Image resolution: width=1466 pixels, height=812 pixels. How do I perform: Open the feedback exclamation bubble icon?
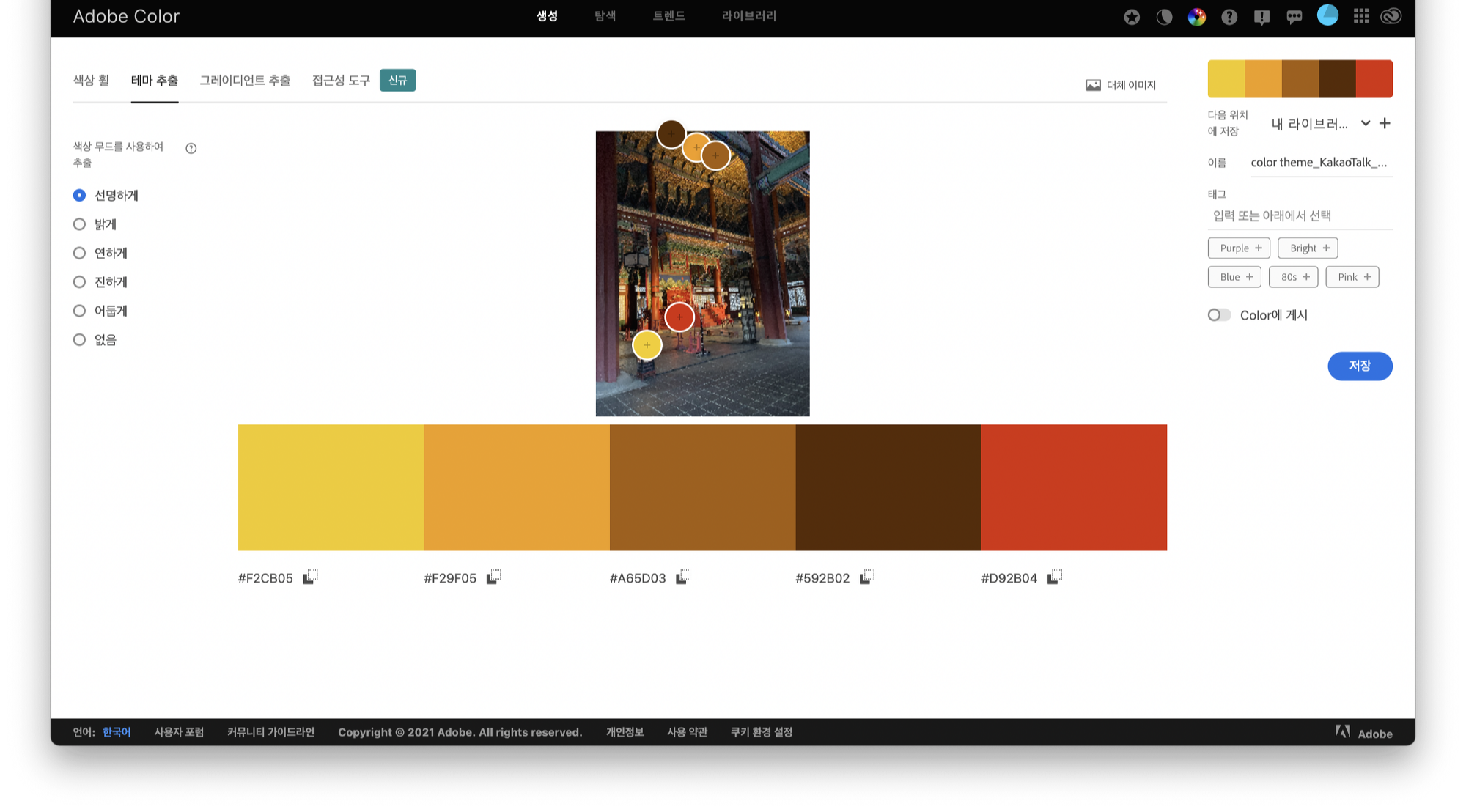(1261, 18)
